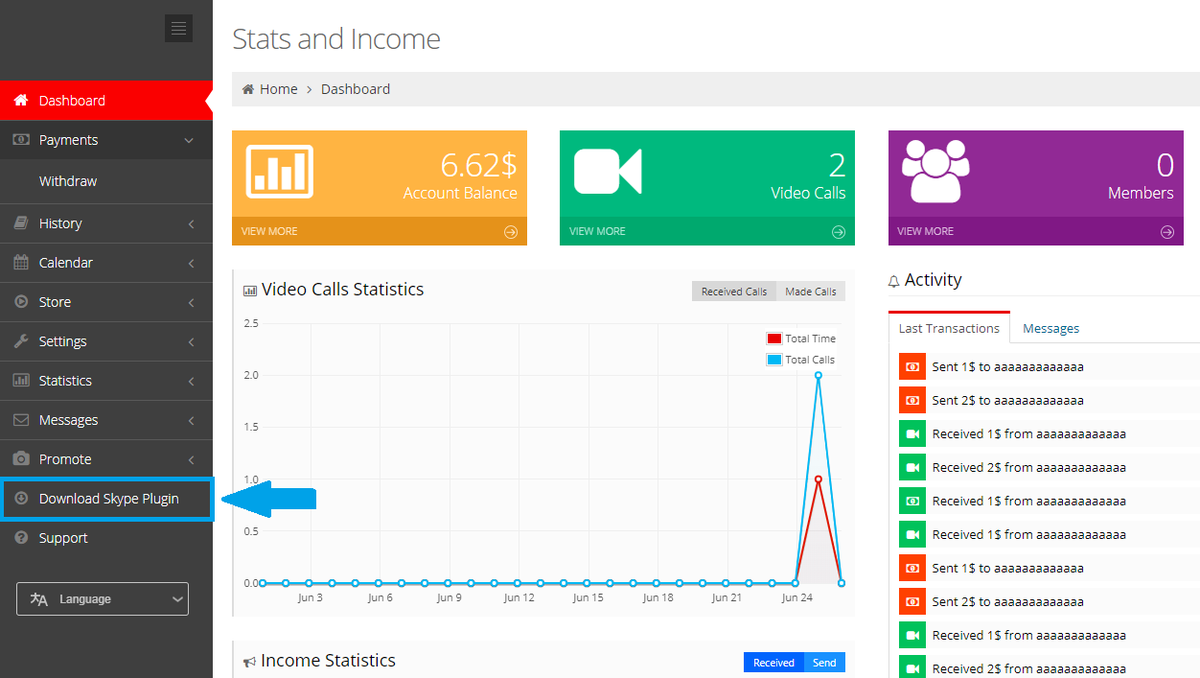Click the hamburger menu toggle icon
The image size is (1200, 678).
179,28
